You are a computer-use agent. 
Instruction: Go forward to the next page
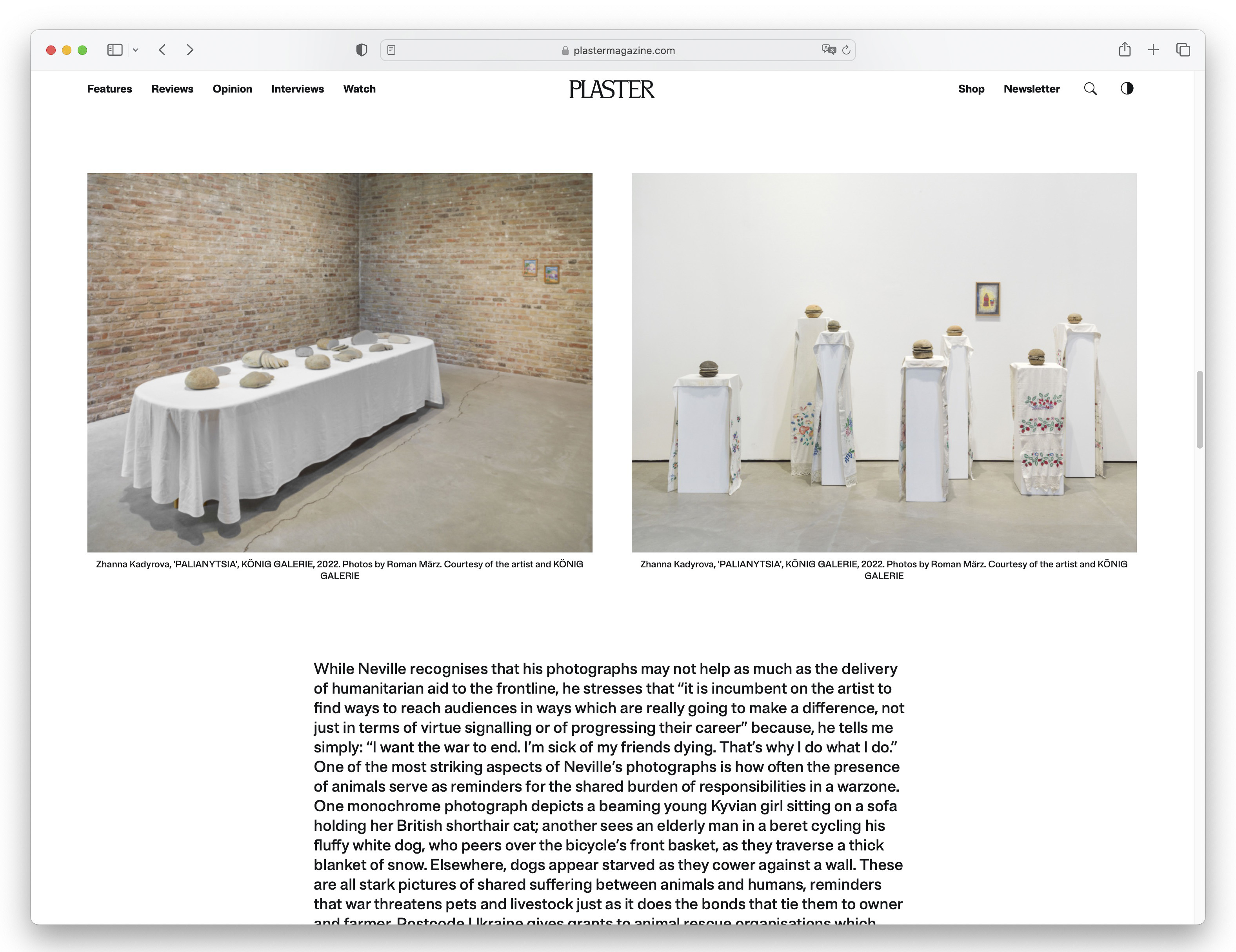[190, 50]
